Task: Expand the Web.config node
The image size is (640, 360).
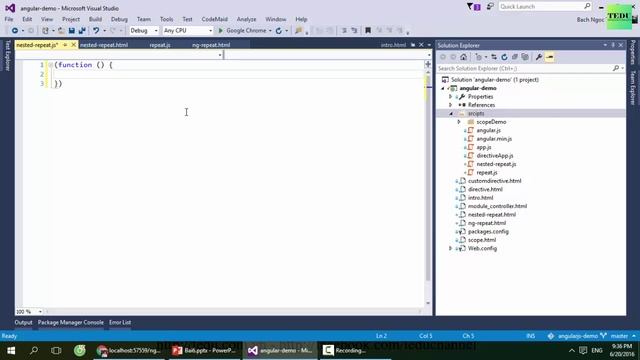Action: click(451, 249)
